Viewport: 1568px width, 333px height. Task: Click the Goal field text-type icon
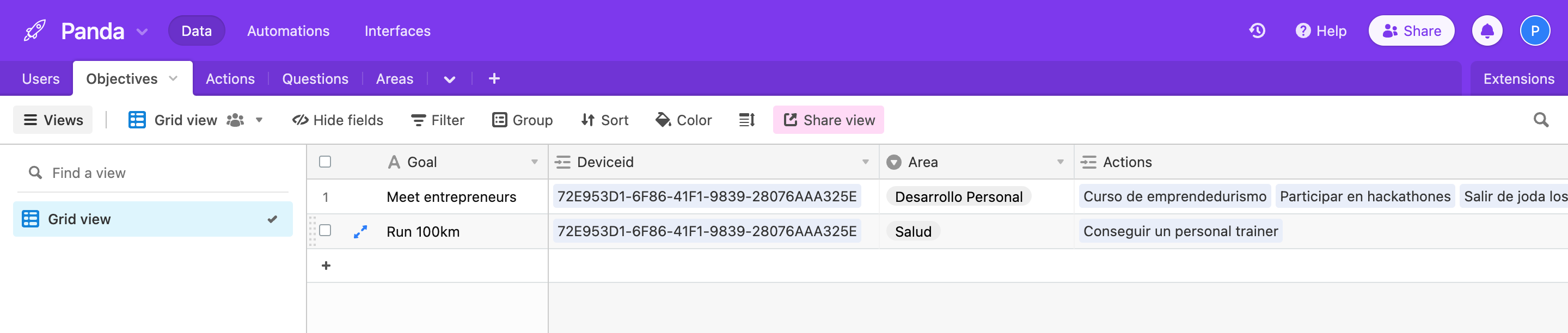[x=394, y=162]
